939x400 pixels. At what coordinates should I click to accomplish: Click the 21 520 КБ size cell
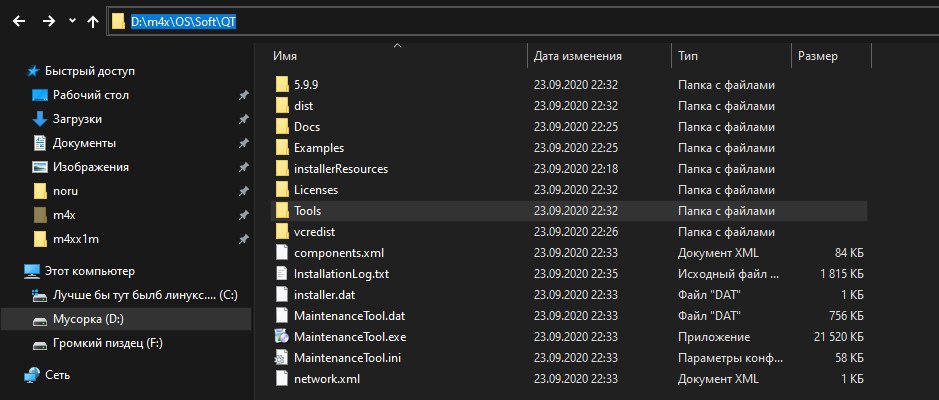tap(838, 337)
